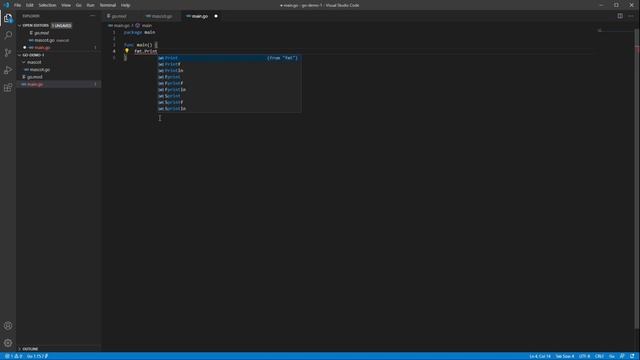Switch to the go.mod editor tab
This screenshot has width=640, height=360.
tap(119, 16)
